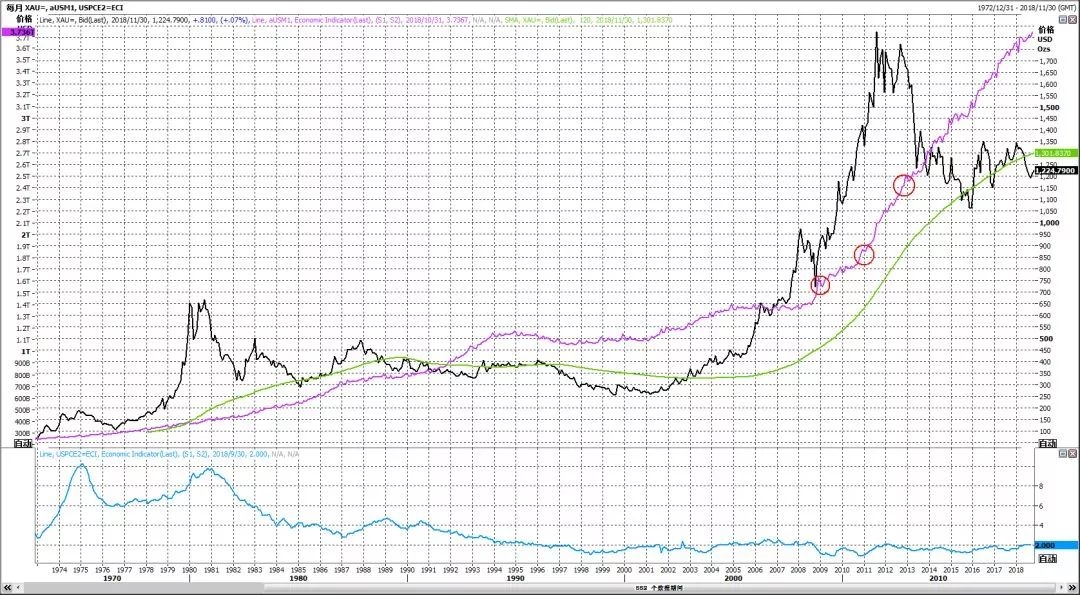Toggle auto-scale on upper pane left axis
Image resolution: width=1080 pixels, height=595 pixels.
tap(24, 443)
